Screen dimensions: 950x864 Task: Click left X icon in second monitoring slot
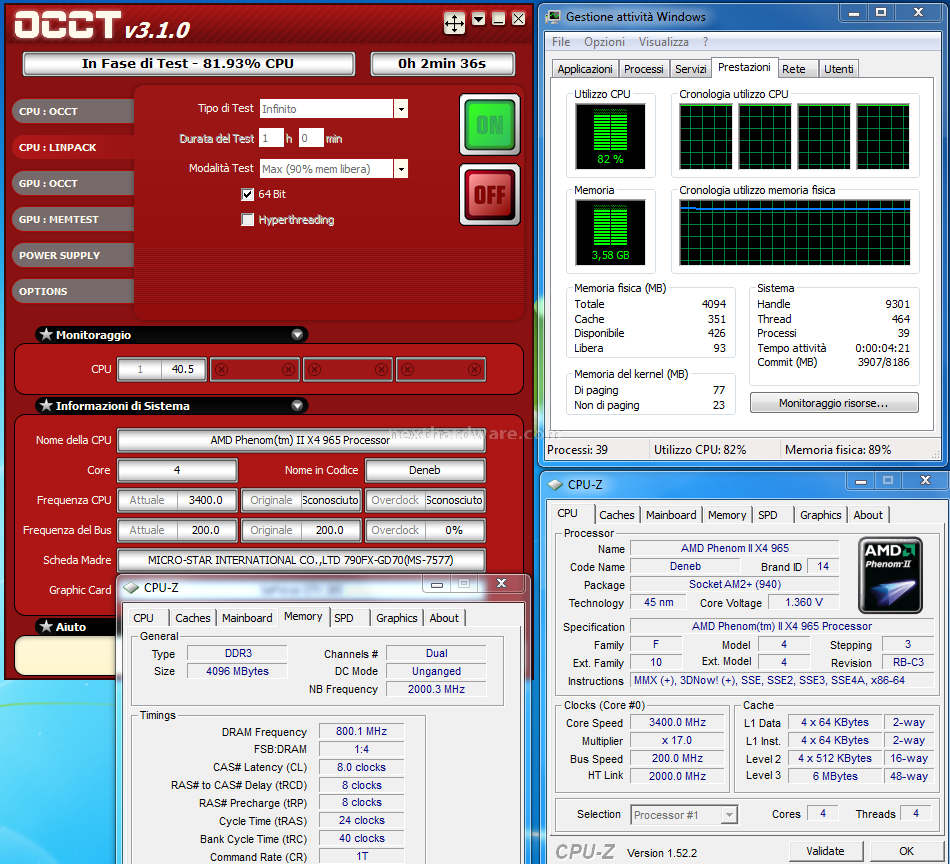[x=222, y=369]
